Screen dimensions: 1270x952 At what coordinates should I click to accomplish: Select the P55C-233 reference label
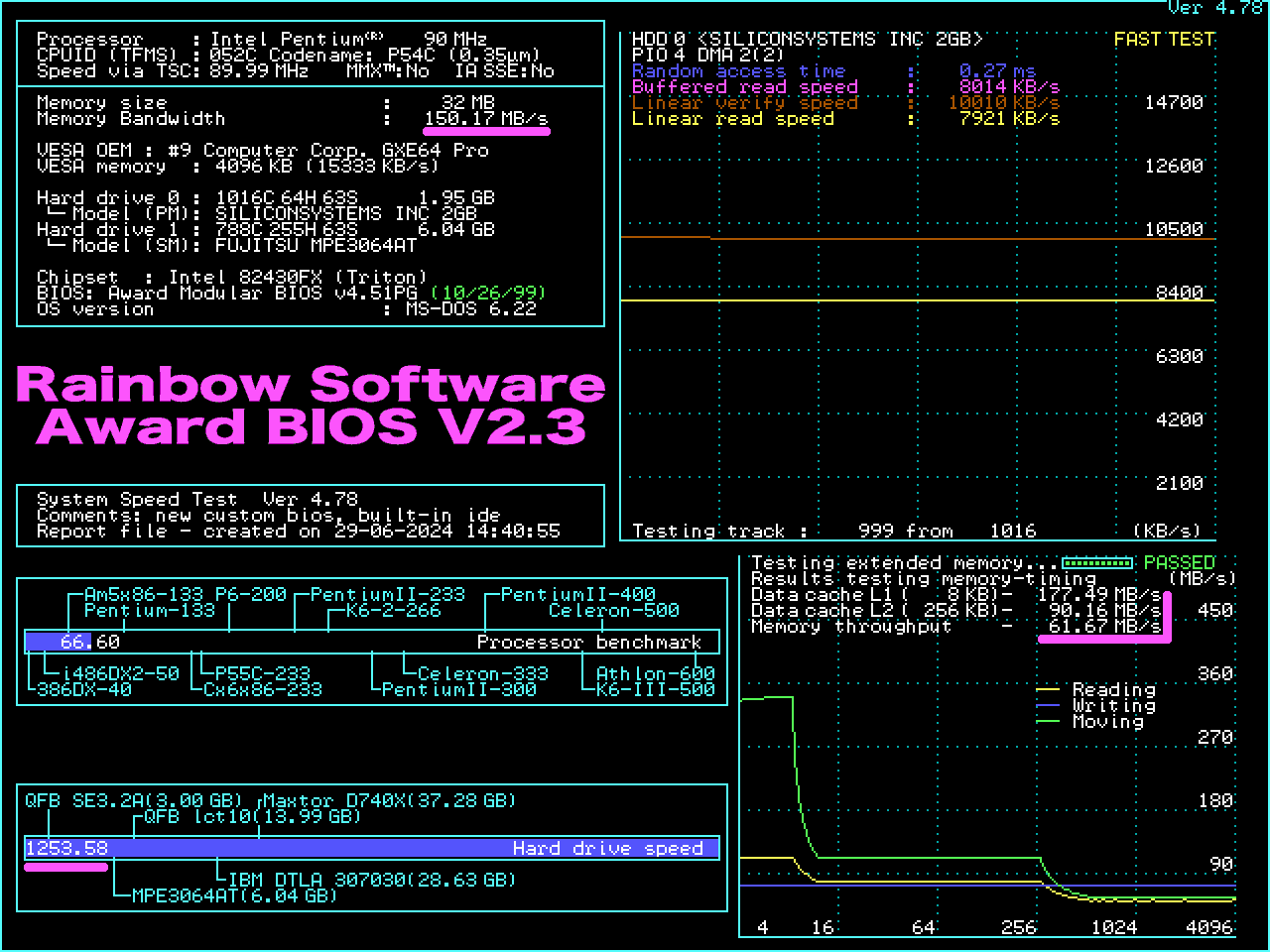coord(263,673)
